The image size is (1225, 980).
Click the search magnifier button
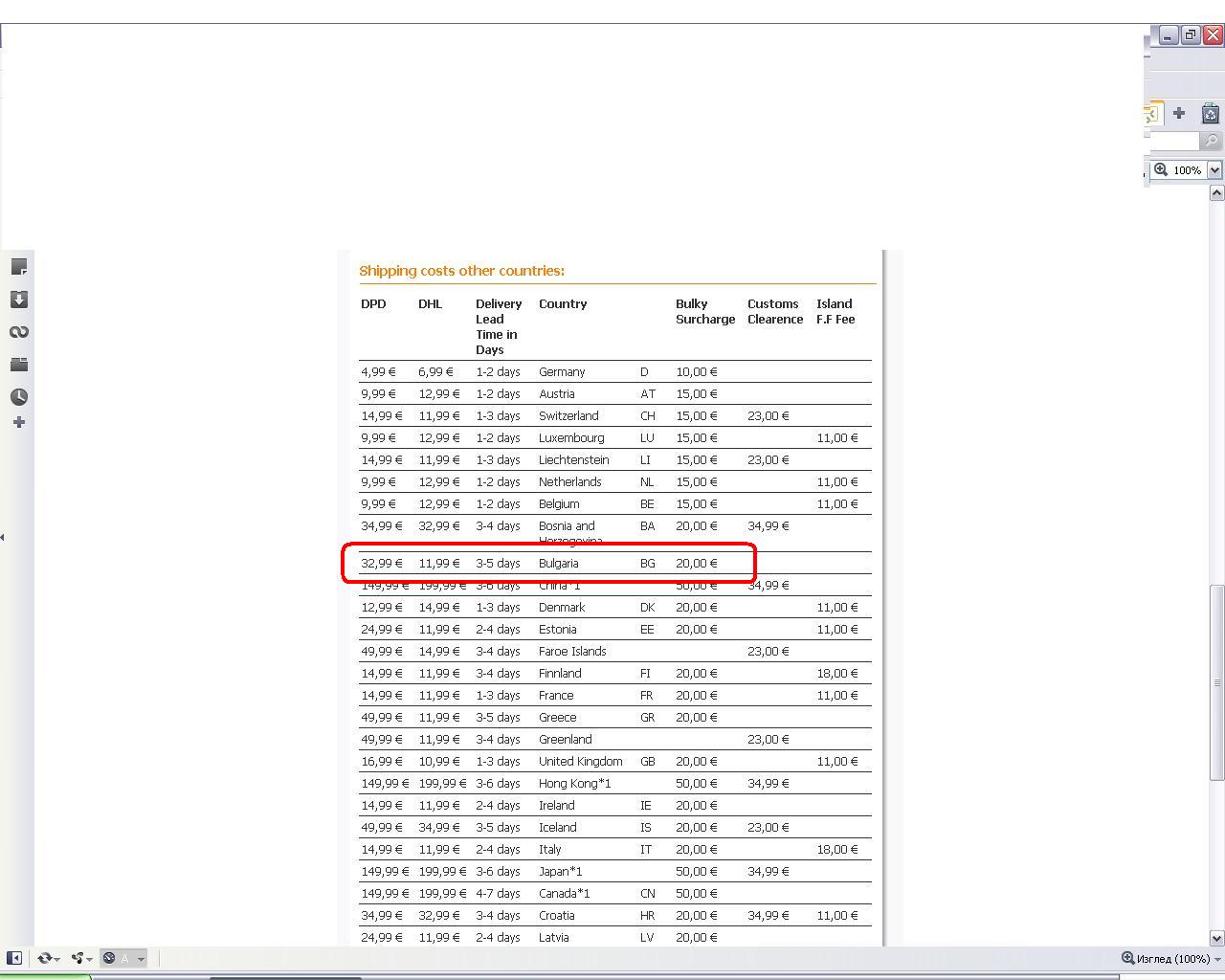pyautogui.click(x=1212, y=142)
